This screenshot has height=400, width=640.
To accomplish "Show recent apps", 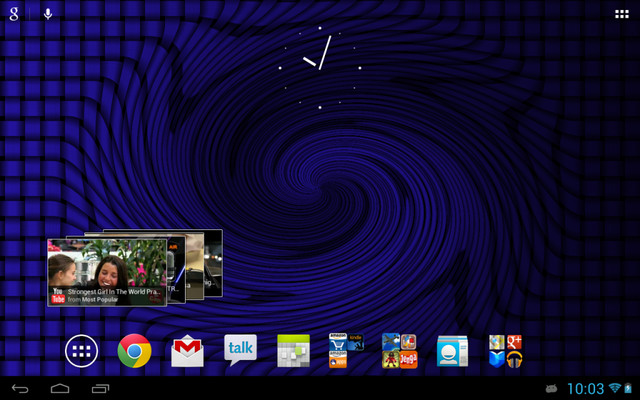I will (101, 388).
